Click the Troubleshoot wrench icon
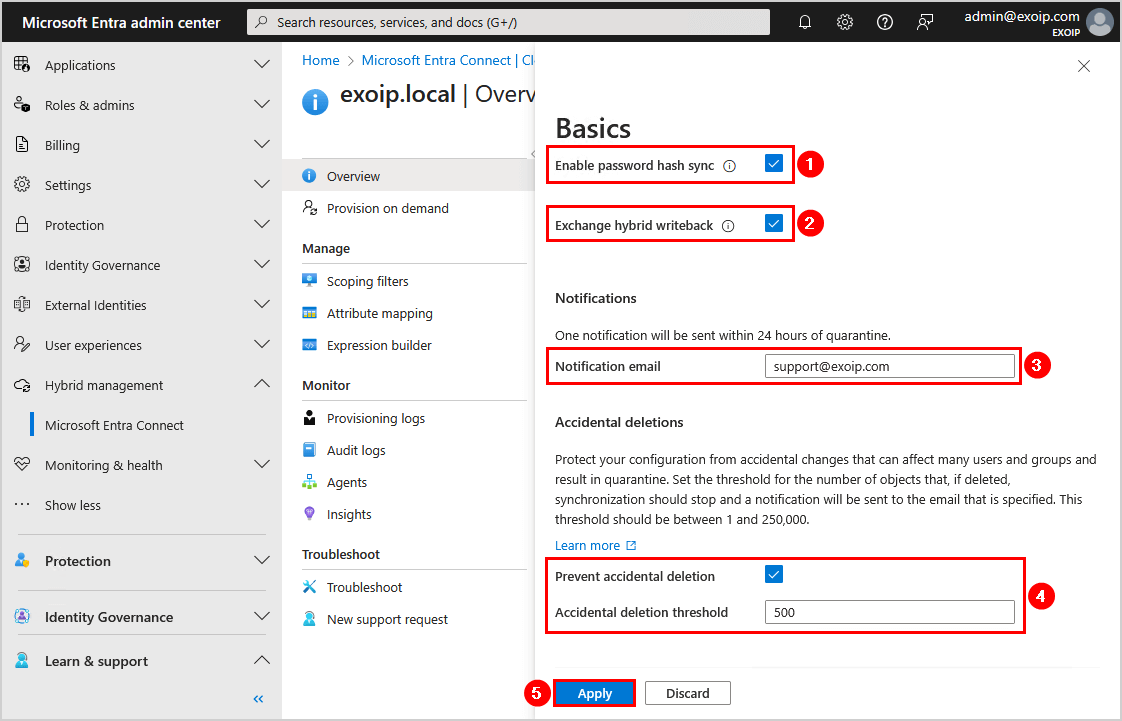This screenshot has width=1122, height=721. click(x=309, y=587)
